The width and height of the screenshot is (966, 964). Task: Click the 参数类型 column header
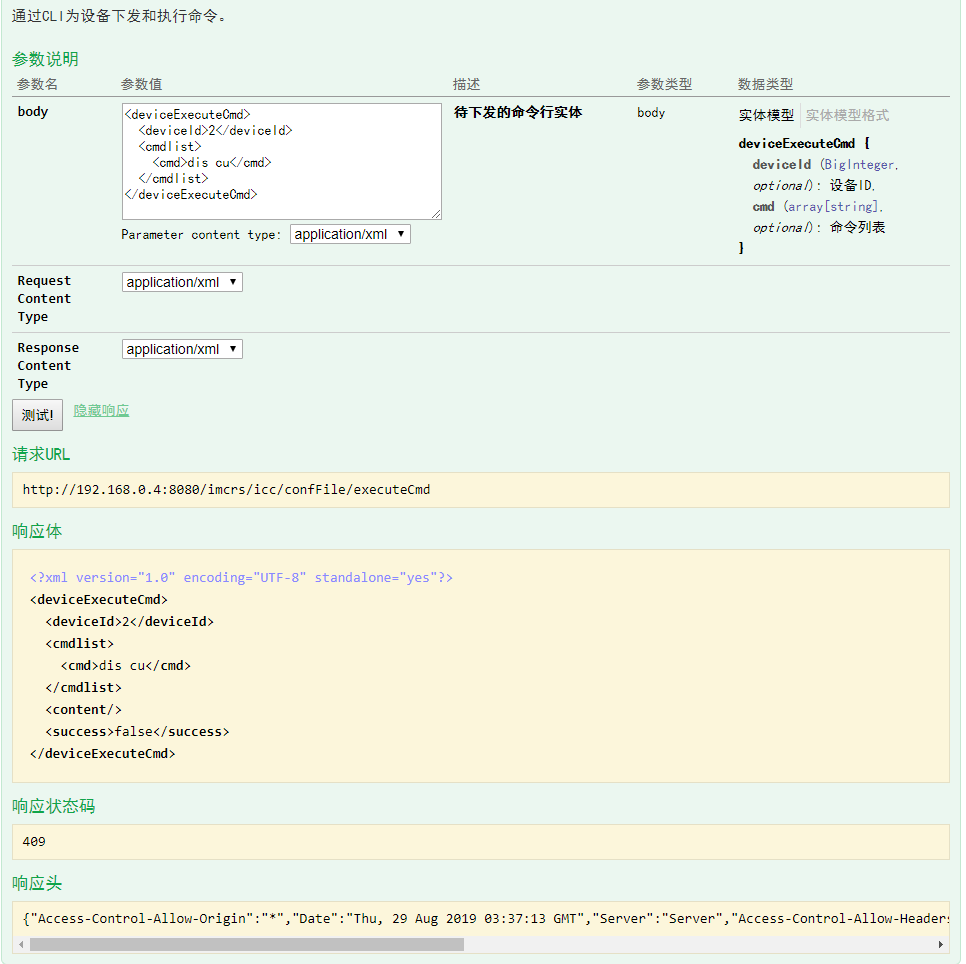click(x=664, y=84)
